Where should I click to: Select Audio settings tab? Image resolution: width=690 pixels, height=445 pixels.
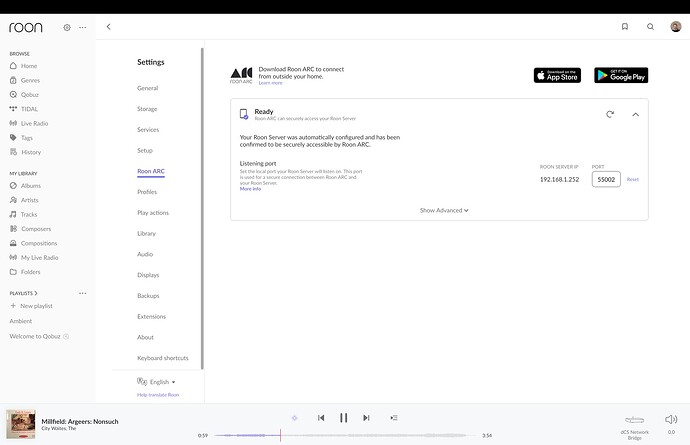(145, 254)
